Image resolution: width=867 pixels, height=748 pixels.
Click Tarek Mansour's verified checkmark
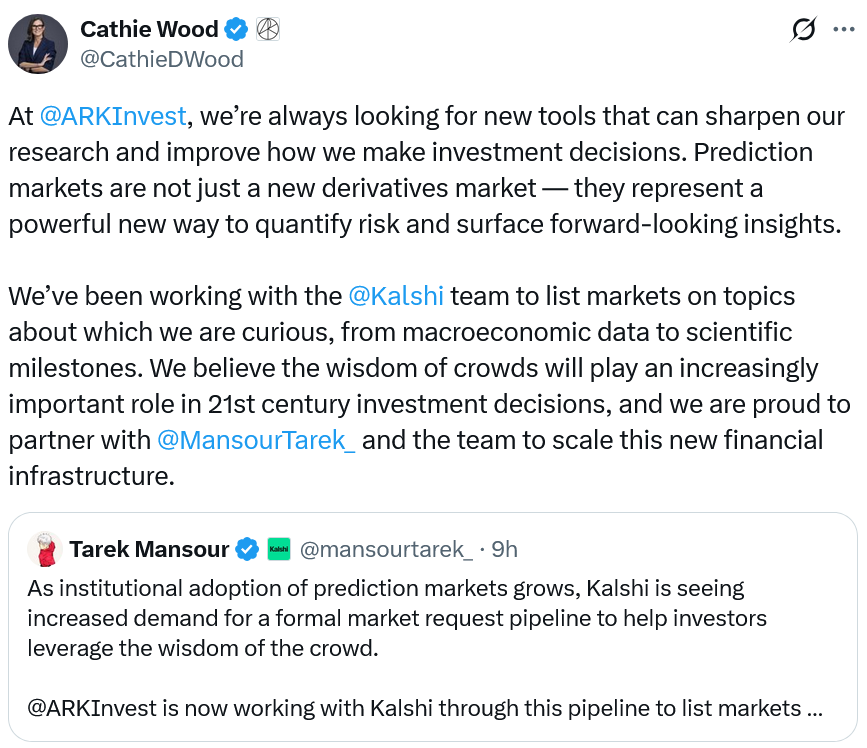tap(246, 549)
